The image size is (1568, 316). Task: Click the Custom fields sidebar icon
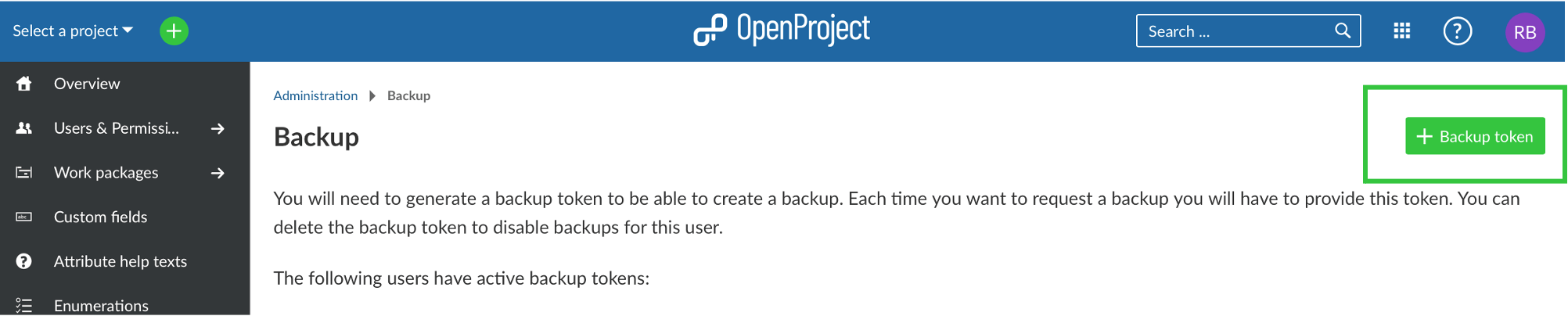pyautogui.click(x=24, y=217)
